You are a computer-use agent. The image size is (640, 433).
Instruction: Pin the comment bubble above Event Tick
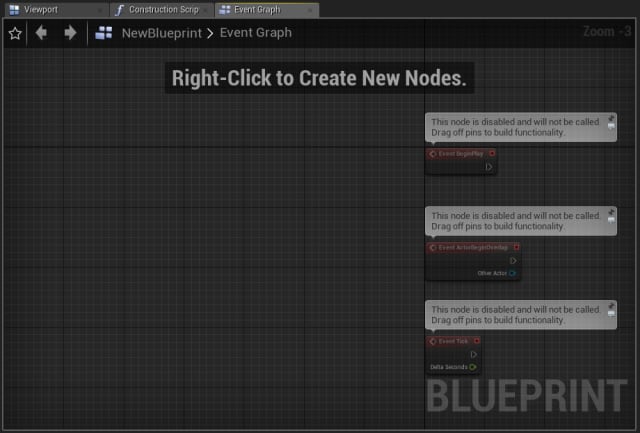click(611, 306)
